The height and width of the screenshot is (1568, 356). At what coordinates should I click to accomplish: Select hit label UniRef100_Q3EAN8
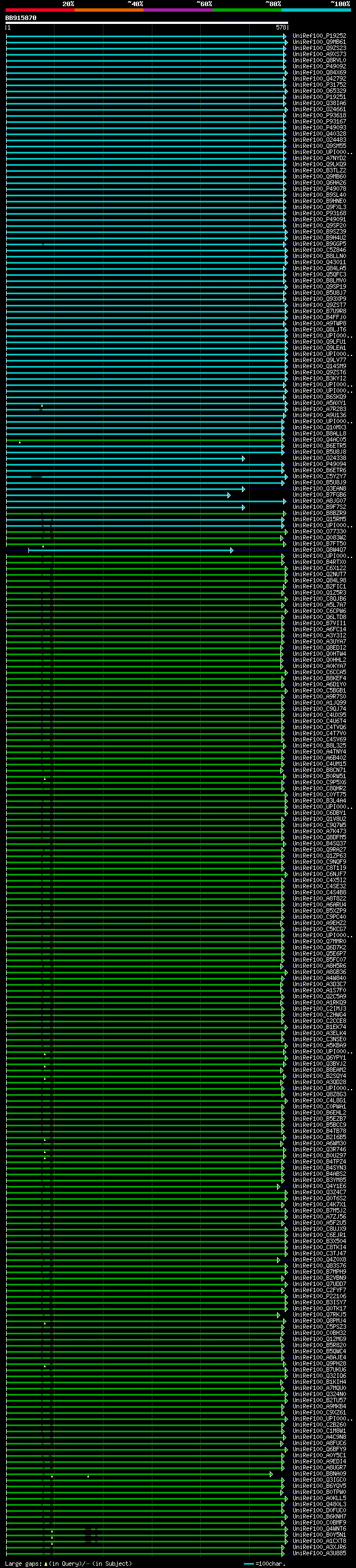pos(319,489)
